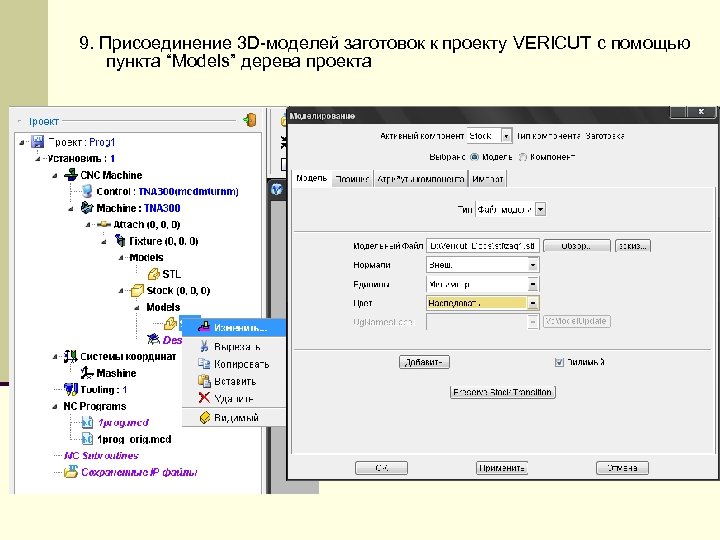Select Сохраненные IP файлы tree item
The height and width of the screenshot is (540, 720).
click(139, 472)
